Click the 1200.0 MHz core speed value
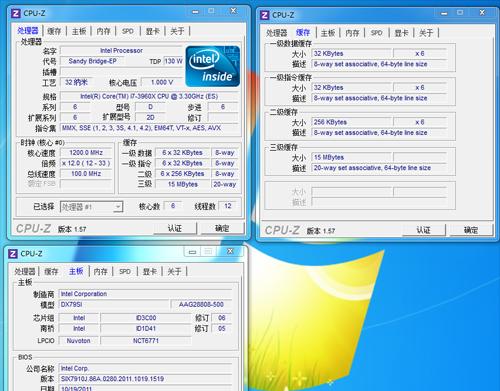 point(86,153)
